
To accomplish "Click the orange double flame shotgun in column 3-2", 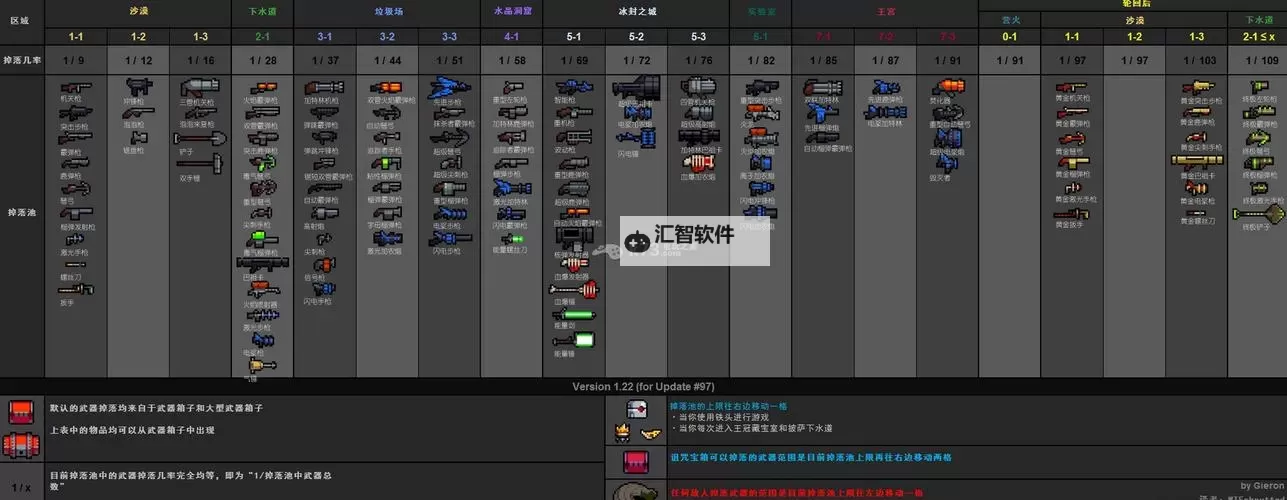I will pos(386,88).
